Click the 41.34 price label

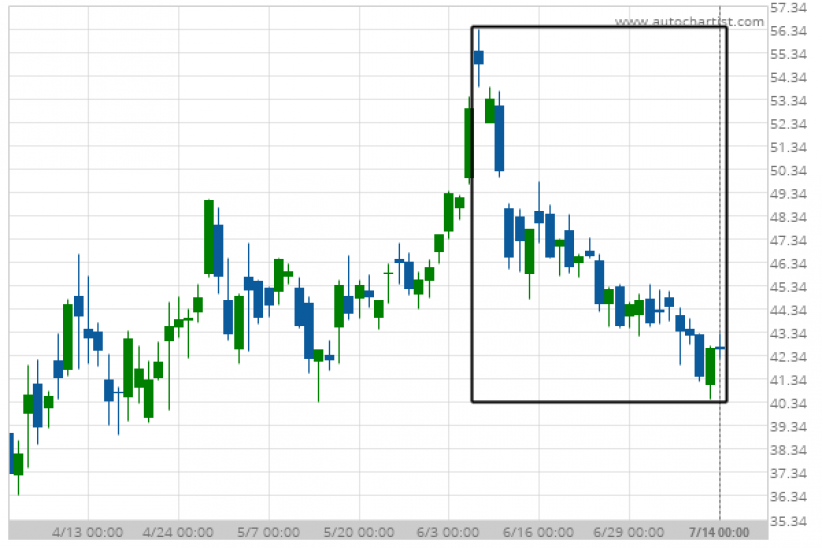[788, 380]
